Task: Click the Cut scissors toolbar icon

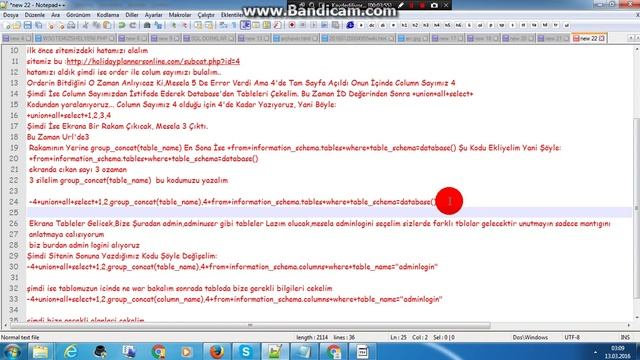Action: click(x=86, y=25)
